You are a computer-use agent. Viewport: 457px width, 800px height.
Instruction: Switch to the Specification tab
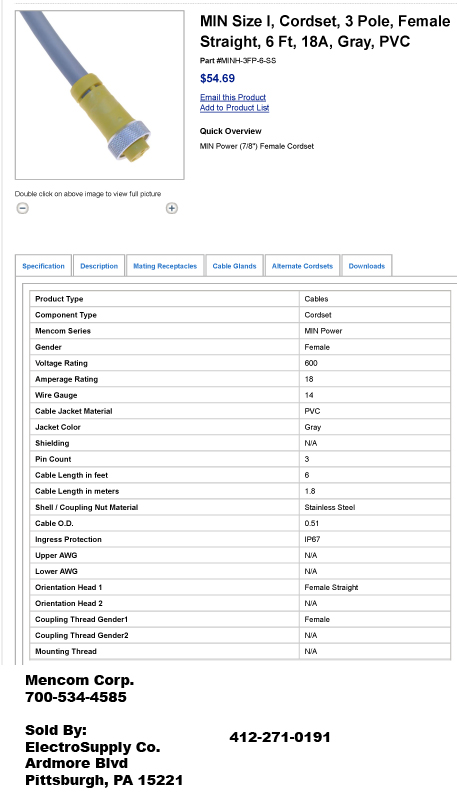(x=43, y=266)
